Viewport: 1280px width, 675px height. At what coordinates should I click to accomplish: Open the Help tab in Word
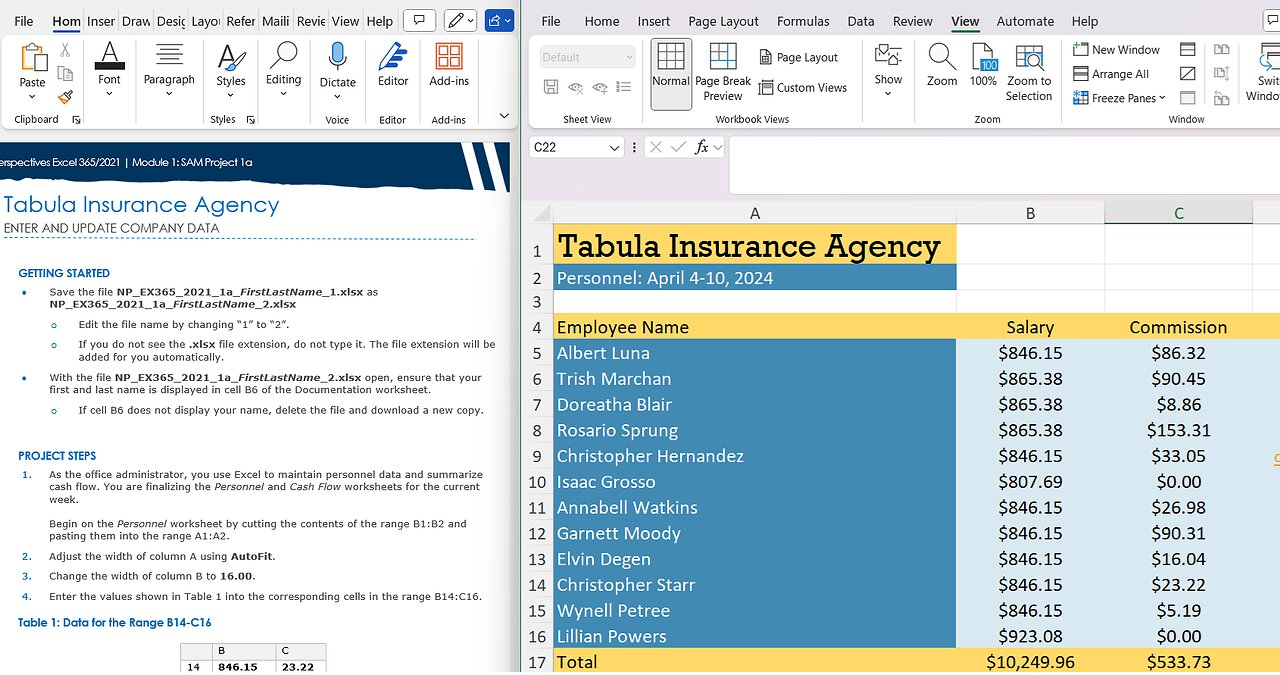(x=380, y=21)
